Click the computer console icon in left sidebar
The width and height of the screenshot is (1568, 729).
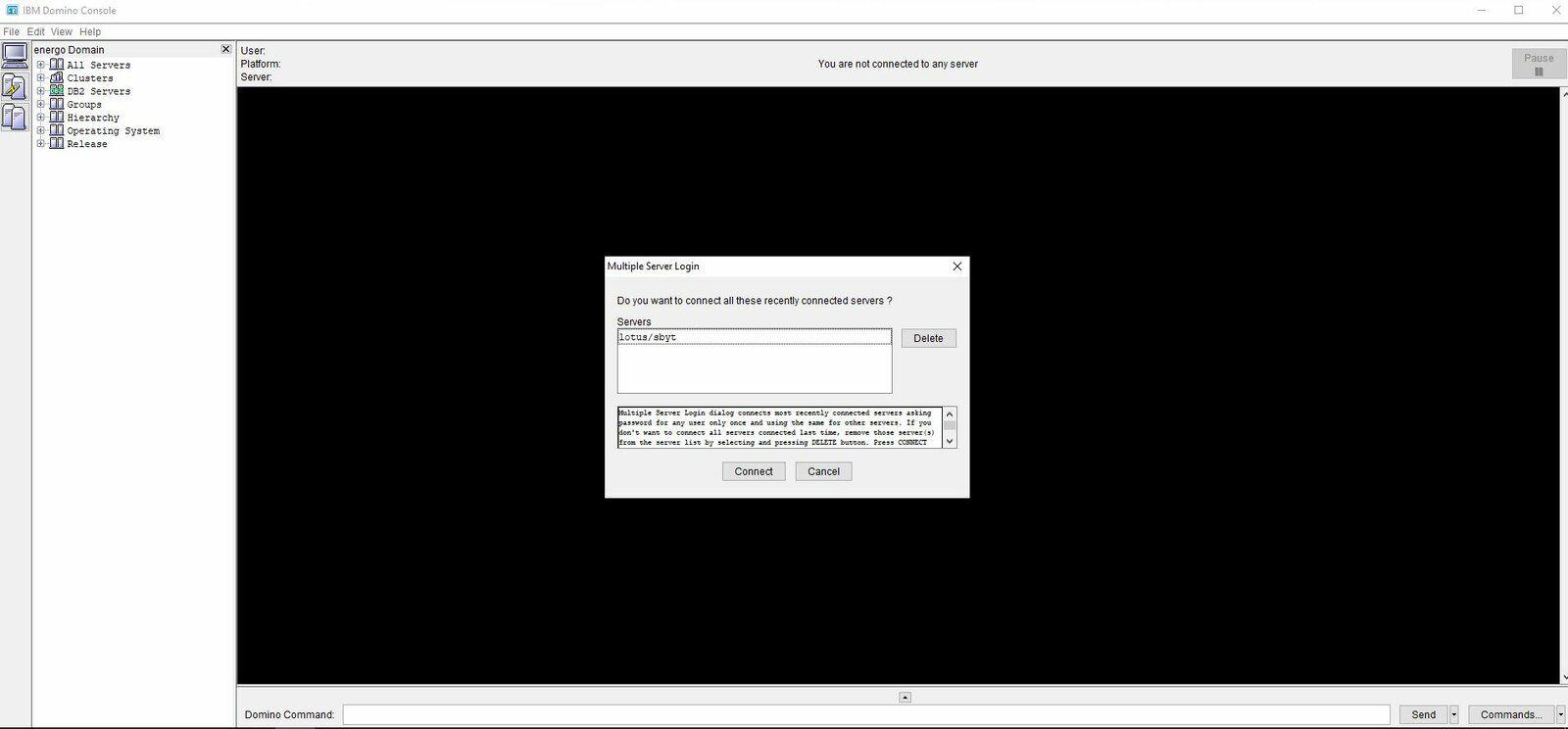15,55
